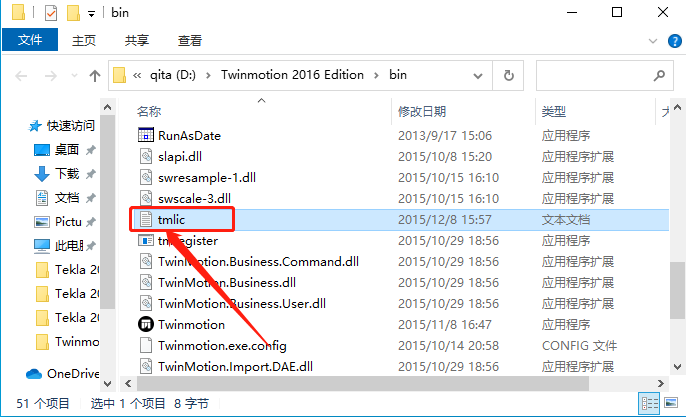Sort by the 修改日期 column header
Screen dimensions: 686x417
pyautogui.click(x=422, y=112)
